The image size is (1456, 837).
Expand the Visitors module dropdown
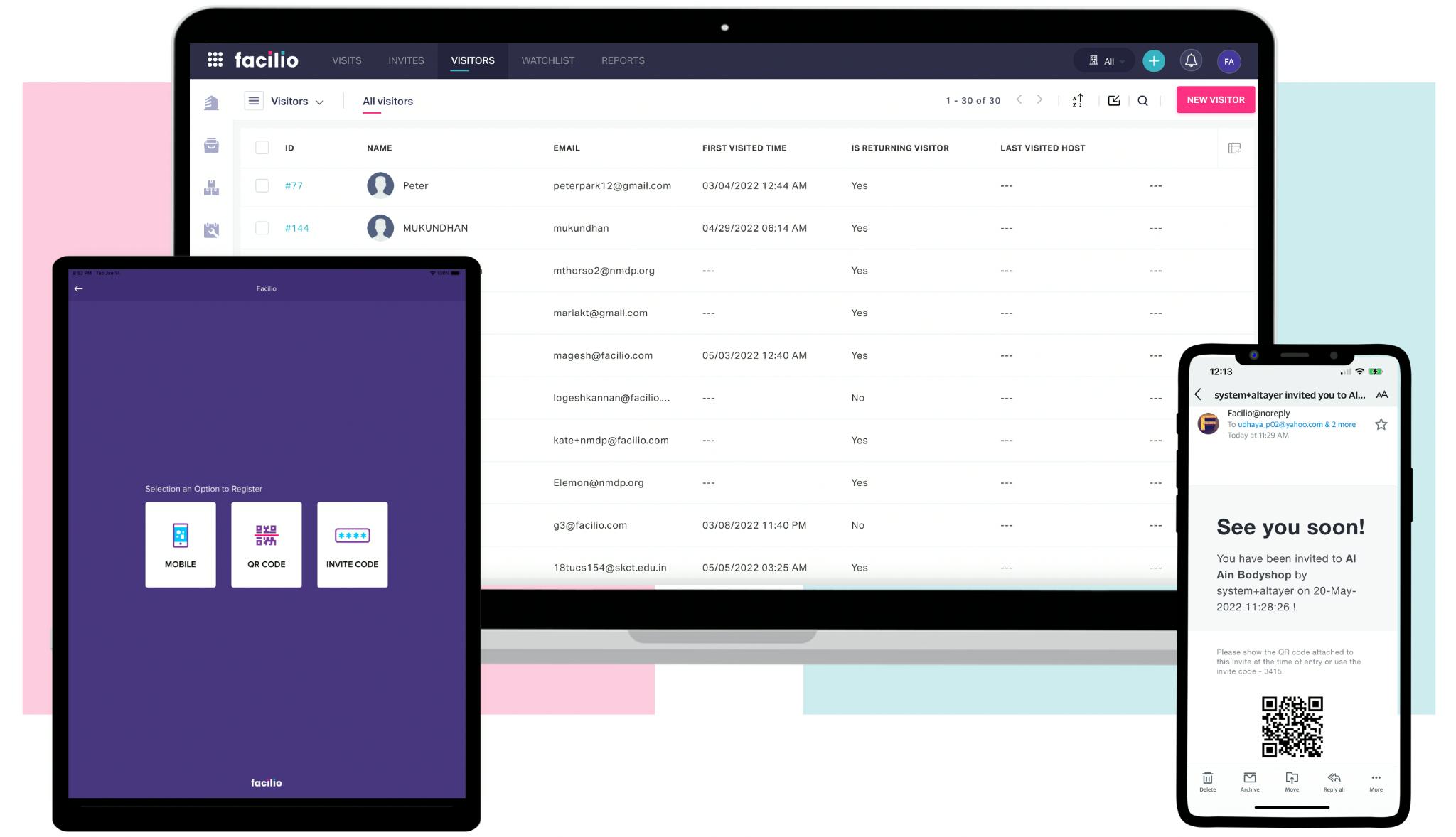[297, 102]
